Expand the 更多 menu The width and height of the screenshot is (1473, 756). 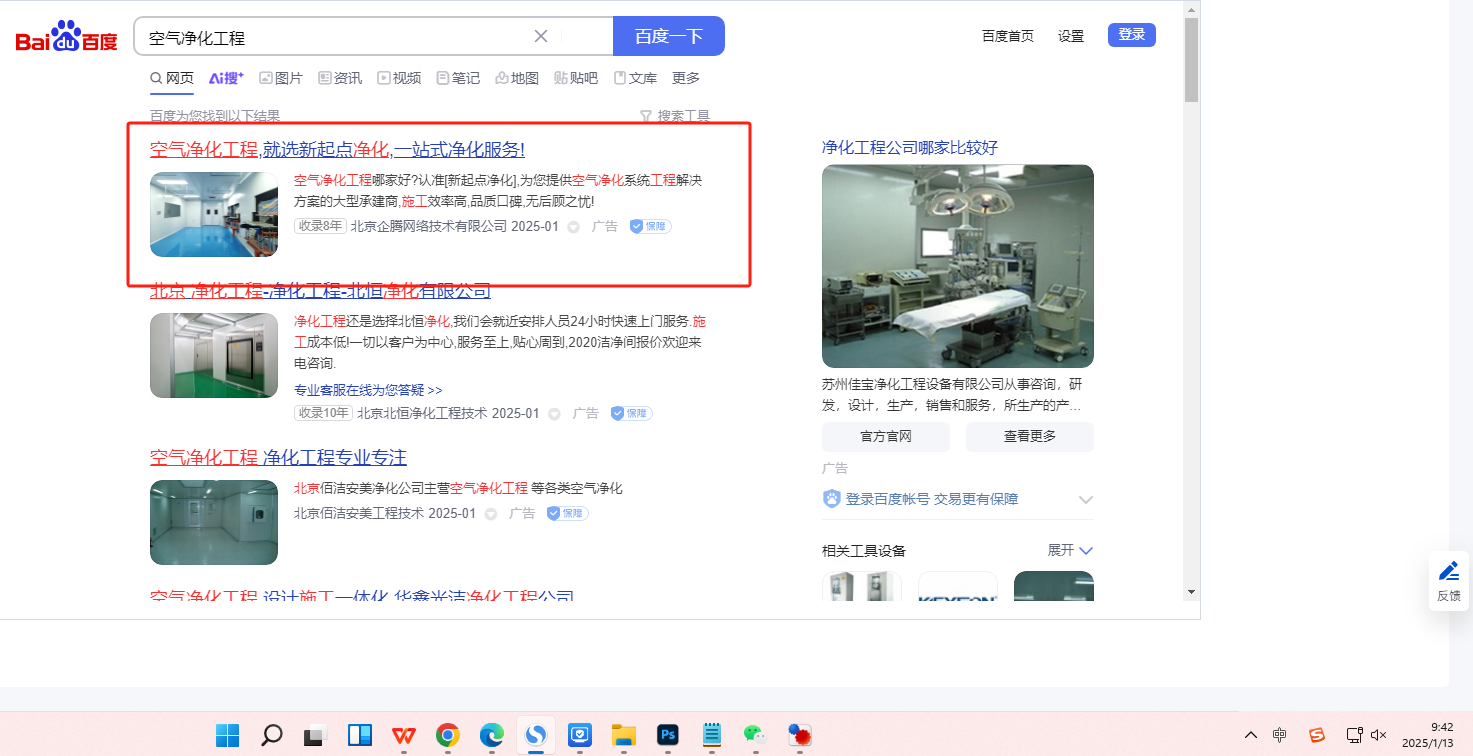pyautogui.click(x=686, y=78)
